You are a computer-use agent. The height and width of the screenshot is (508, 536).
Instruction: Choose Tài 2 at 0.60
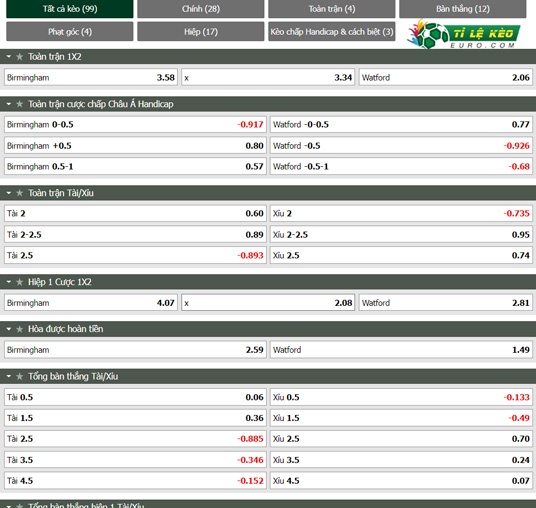tap(135, 213)
